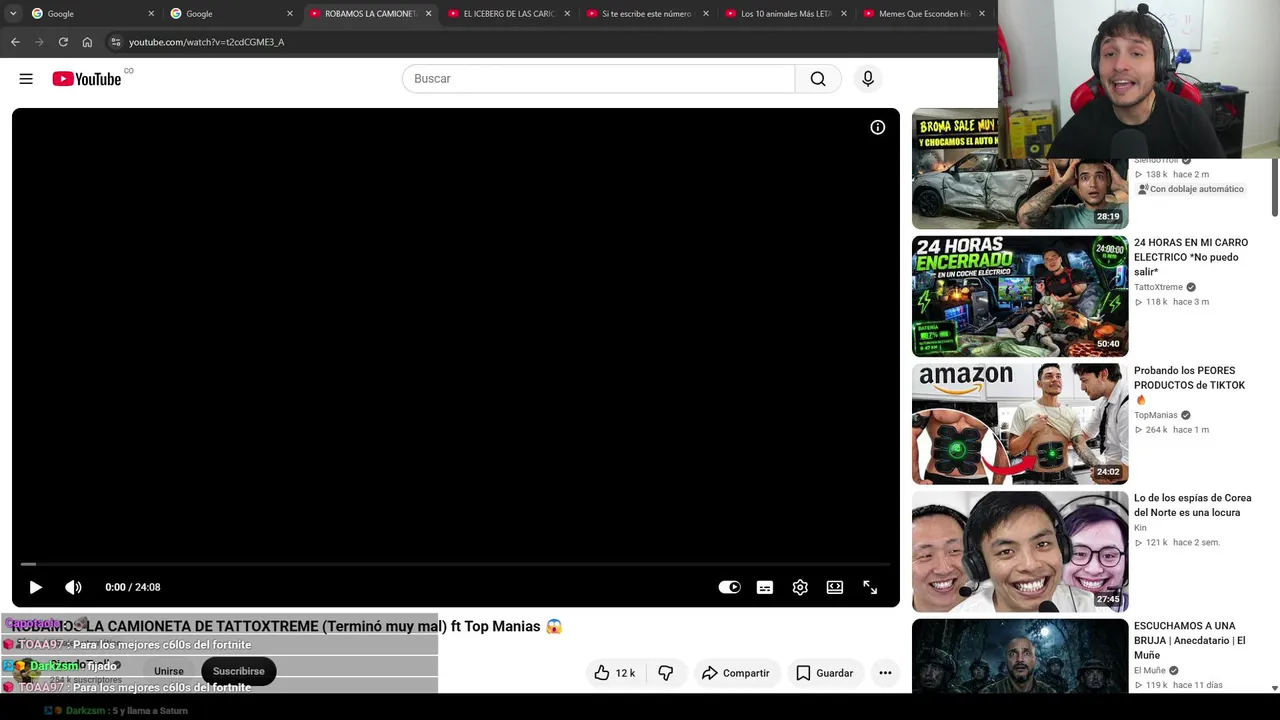
Task: Visit the El Muñe channel name
Action: [1150, 671]
